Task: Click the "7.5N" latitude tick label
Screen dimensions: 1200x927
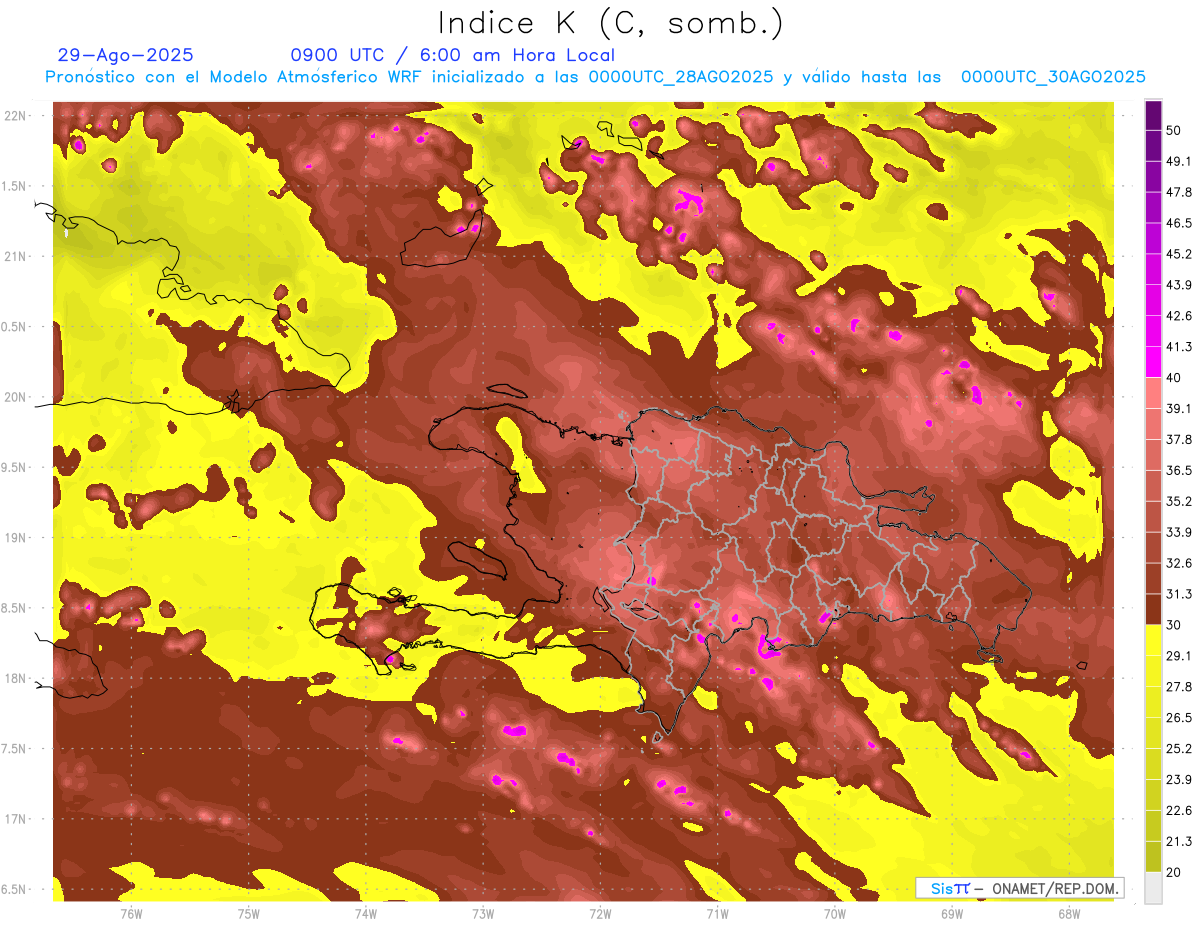Action: pyautogui.click(x=15, y=748)
